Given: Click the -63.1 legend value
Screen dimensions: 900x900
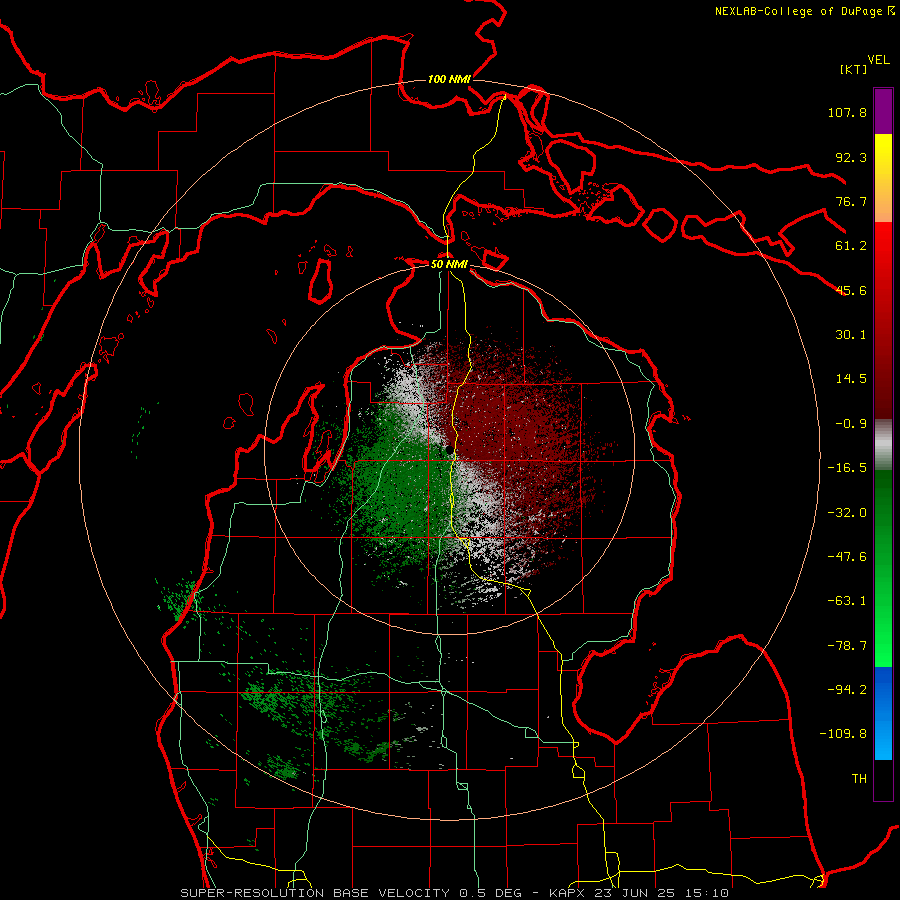Looking at the screenshot, I should 847,601.
